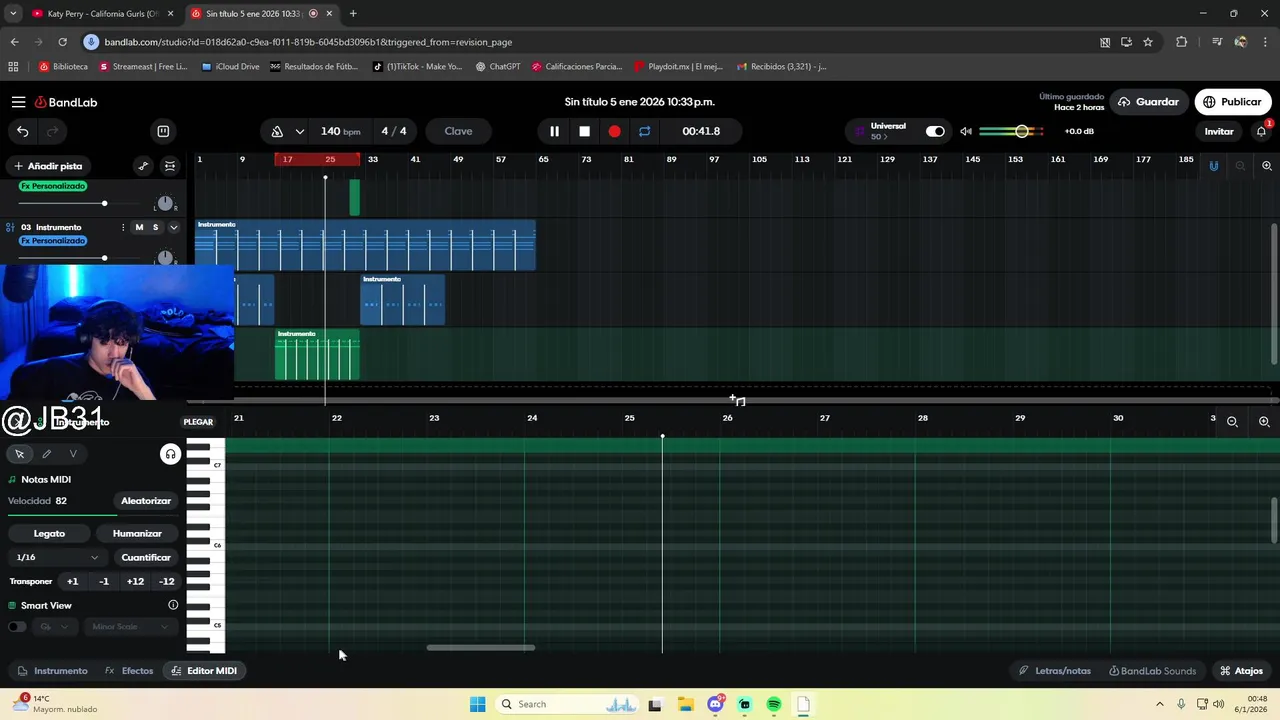
Task: Open the 1/16 quantize grid dropdown
Action: pos(57,557)
